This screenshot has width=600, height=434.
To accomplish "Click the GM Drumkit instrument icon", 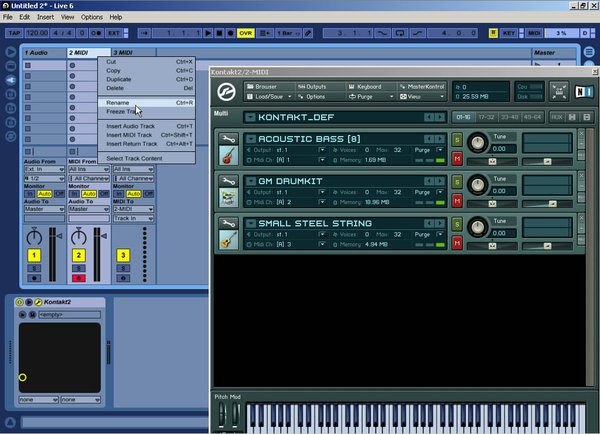I will click(x=228, y=198).
